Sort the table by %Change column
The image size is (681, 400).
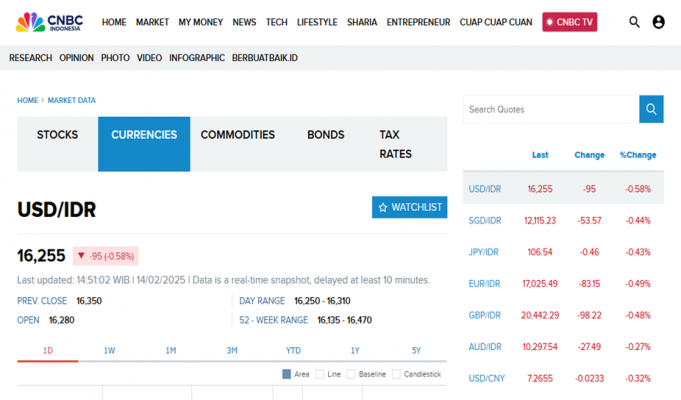pyautogui.click(x=638, y=155)
